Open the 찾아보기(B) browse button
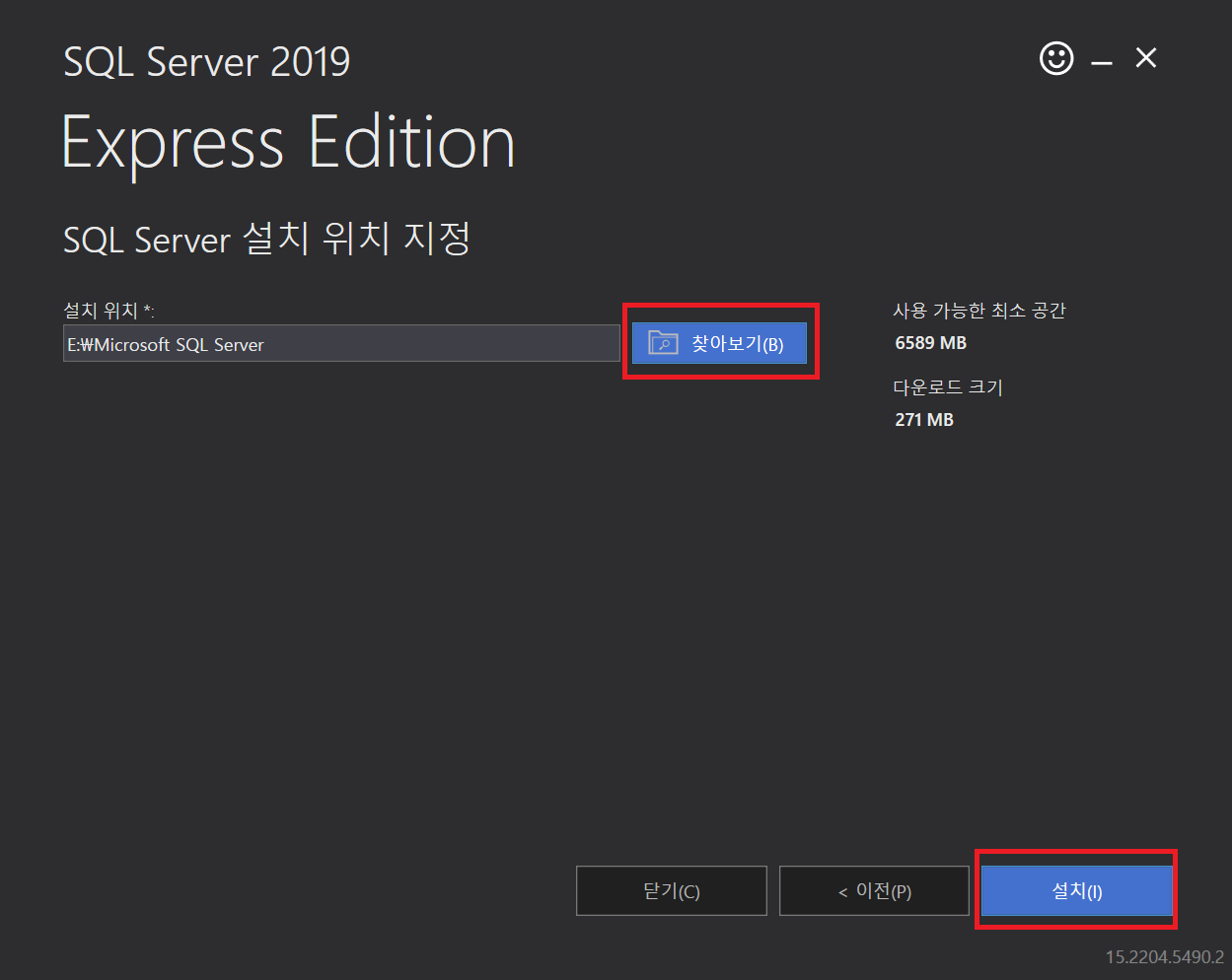Image resolution: width=1232 pixels, height=980 pixels. [x=719, y=343]
